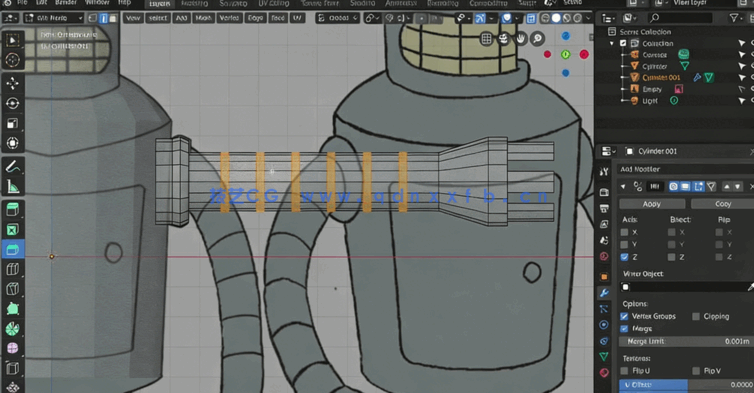Click the Merge Limit value field
The height and width of the screenshot is (393, 754).
coord(687,341)
